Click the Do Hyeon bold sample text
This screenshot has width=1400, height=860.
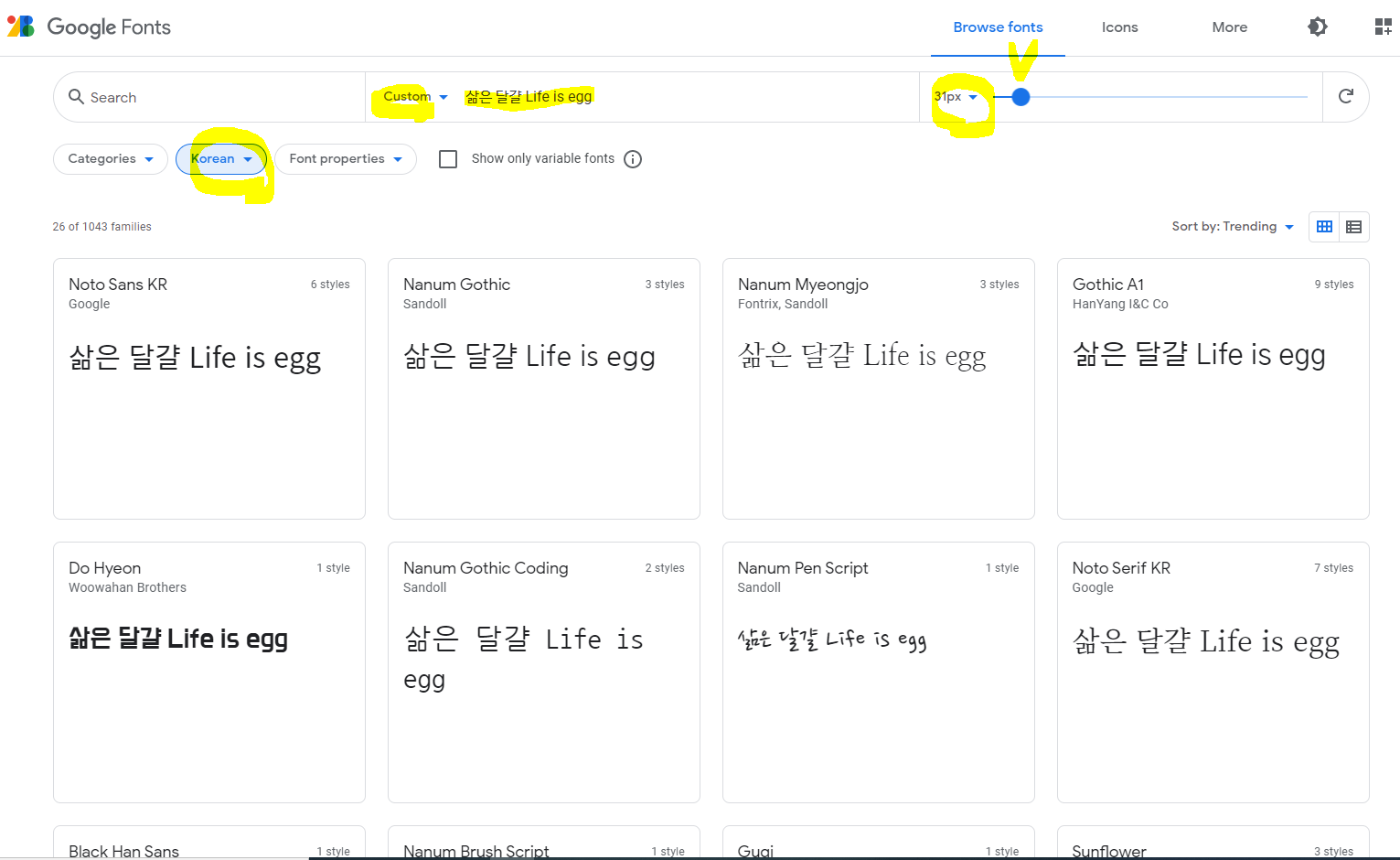tap(178, 639)
